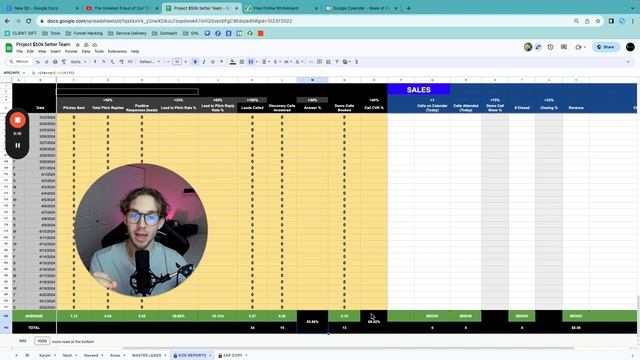The image size is (640, 360).
Task: Open the File menu
Action: (x=19, y=51)
